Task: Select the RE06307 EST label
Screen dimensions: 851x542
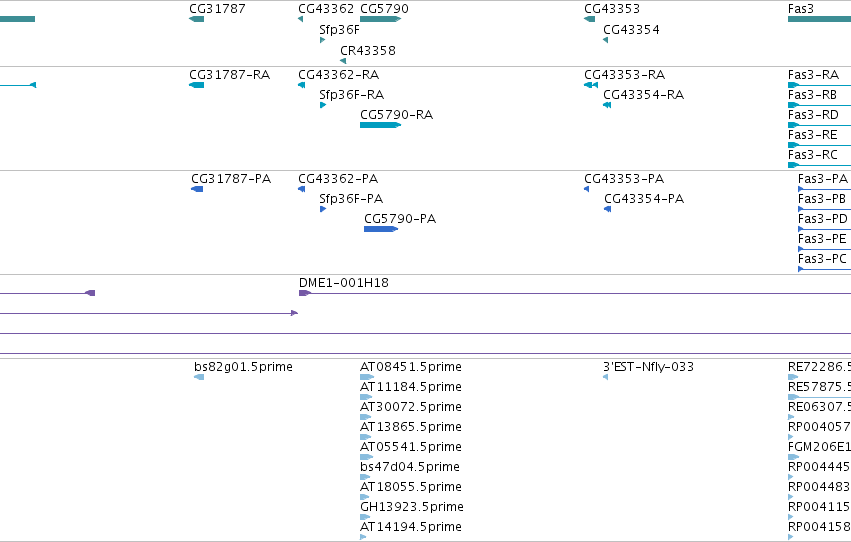Action: (819, 407)
